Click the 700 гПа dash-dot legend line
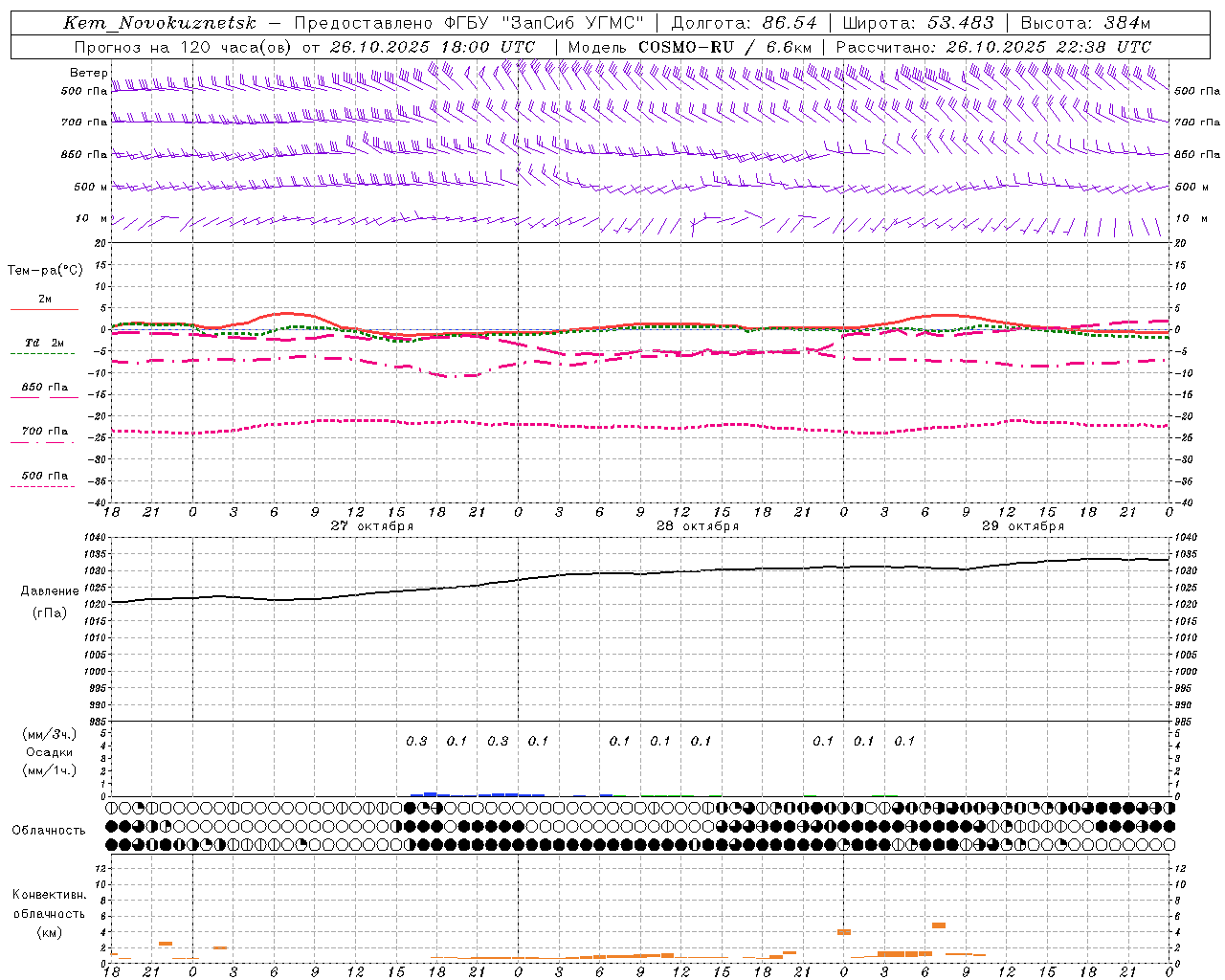Screen dimensions: 1225x980 (42, 442)
